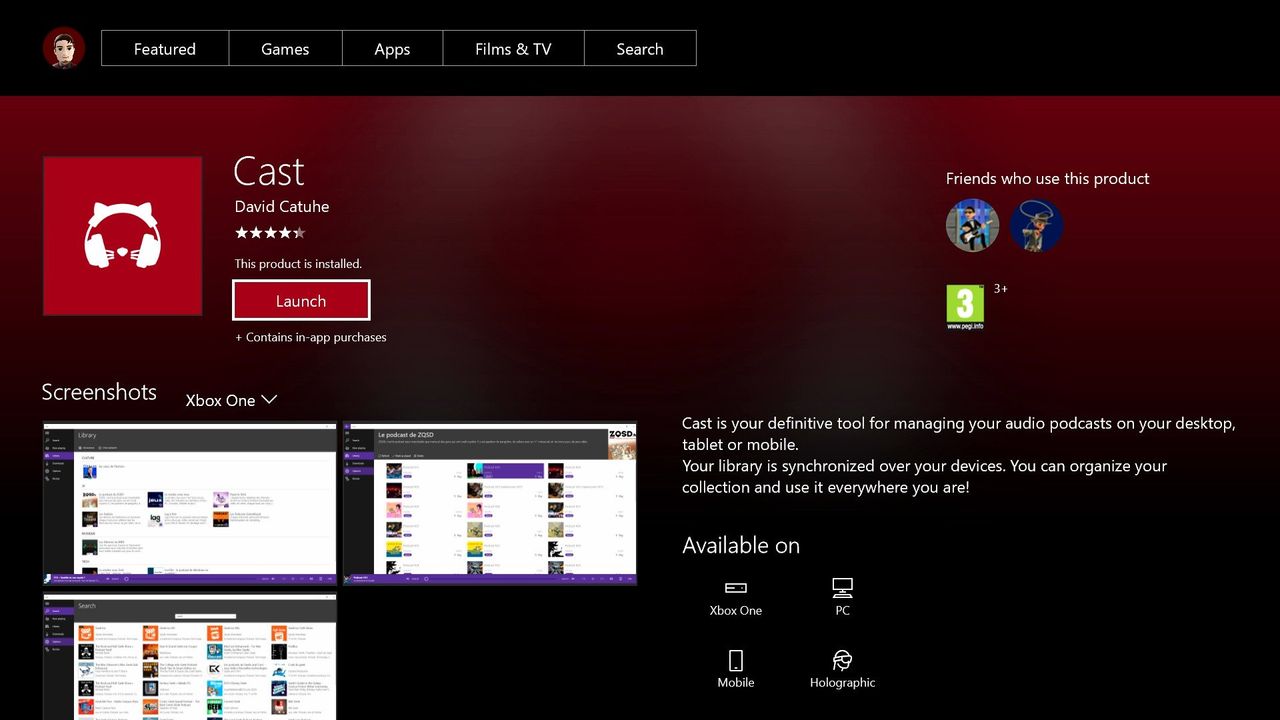Open the Apps tab
The height and width of the screenshot is (720, 1280).
(392, 49)
